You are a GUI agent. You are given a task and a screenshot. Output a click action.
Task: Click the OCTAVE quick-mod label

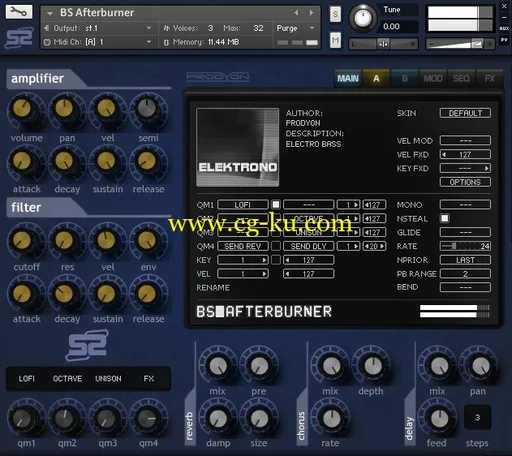(67, 379)
